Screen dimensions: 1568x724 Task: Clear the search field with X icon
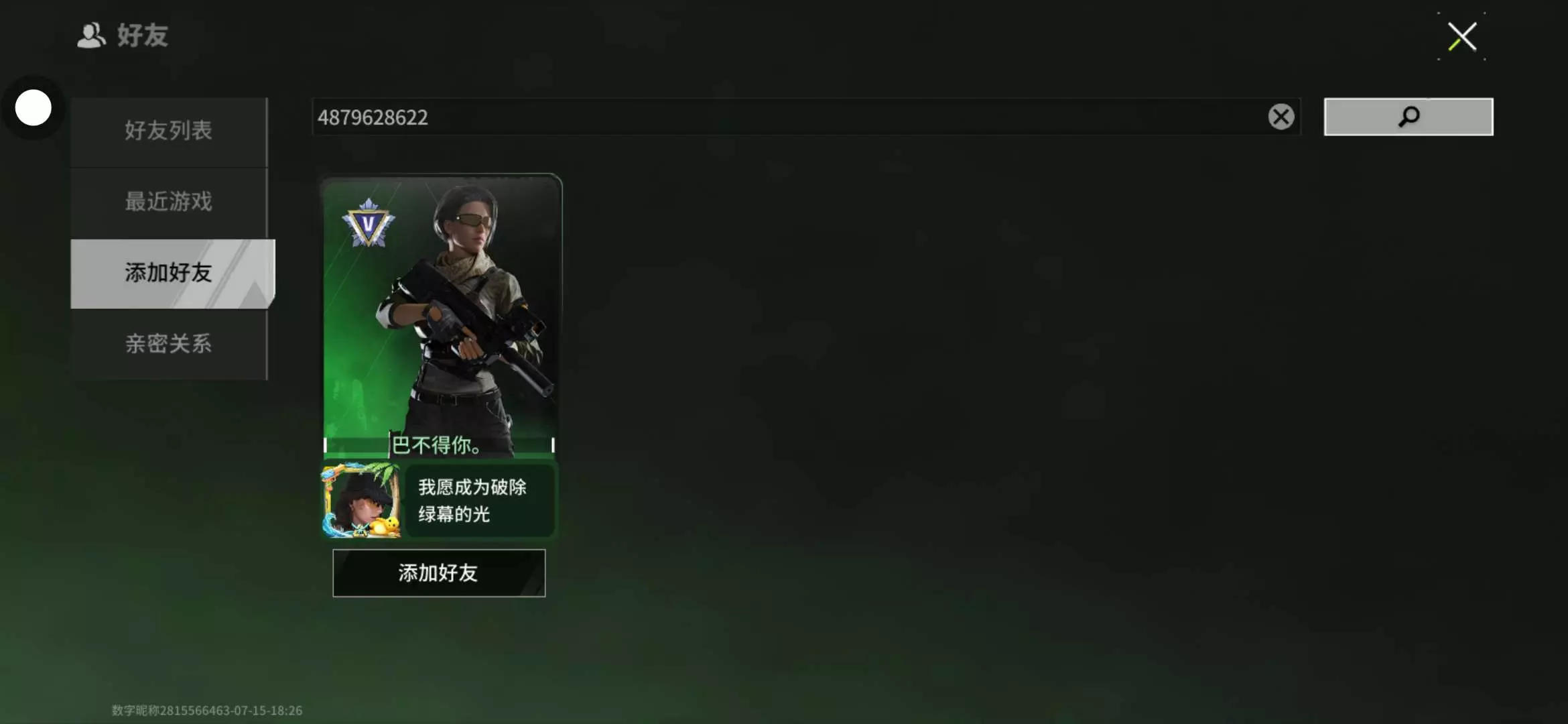click(x=1281, y=117)
